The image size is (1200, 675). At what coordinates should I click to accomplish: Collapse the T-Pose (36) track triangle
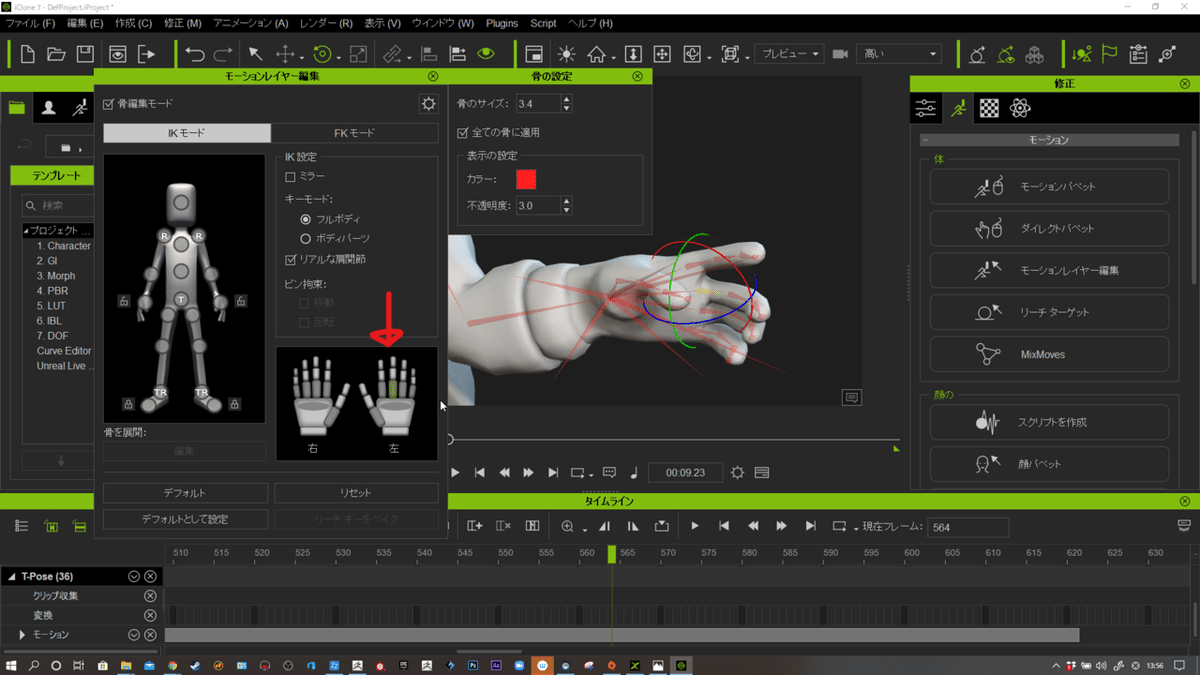[12, 576]
